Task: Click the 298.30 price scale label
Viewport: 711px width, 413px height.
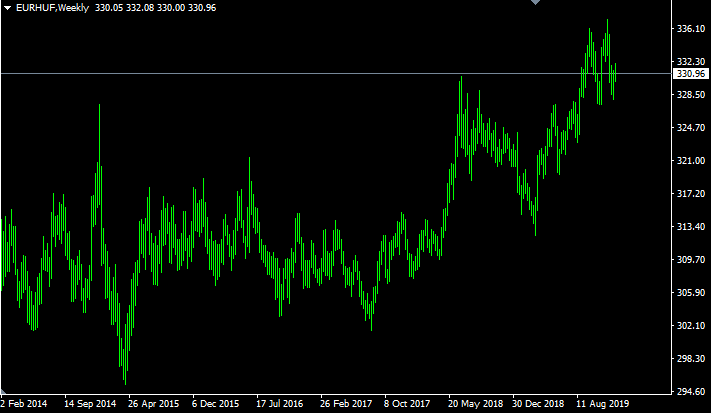Action: tap(691, 358)
